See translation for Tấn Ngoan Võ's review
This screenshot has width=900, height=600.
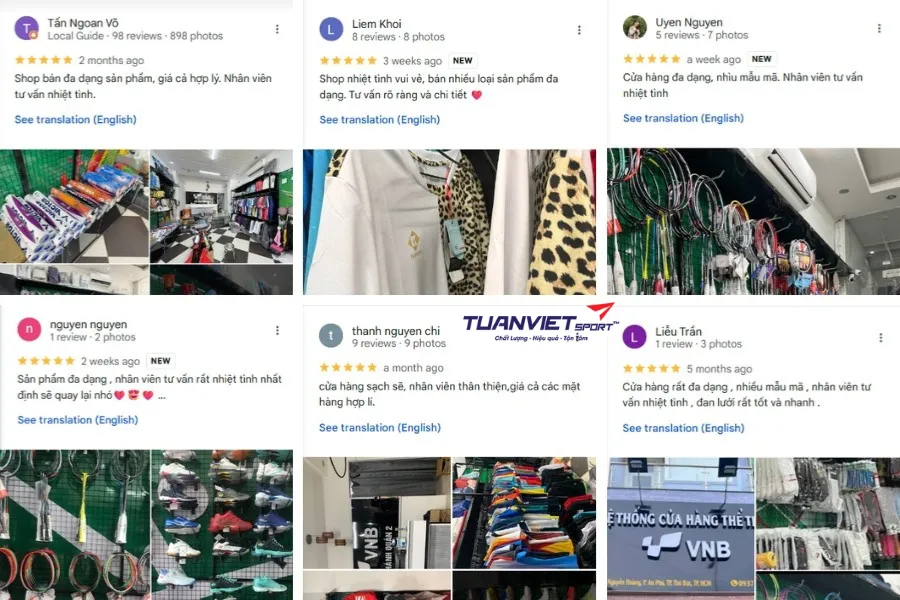point(75,119)
